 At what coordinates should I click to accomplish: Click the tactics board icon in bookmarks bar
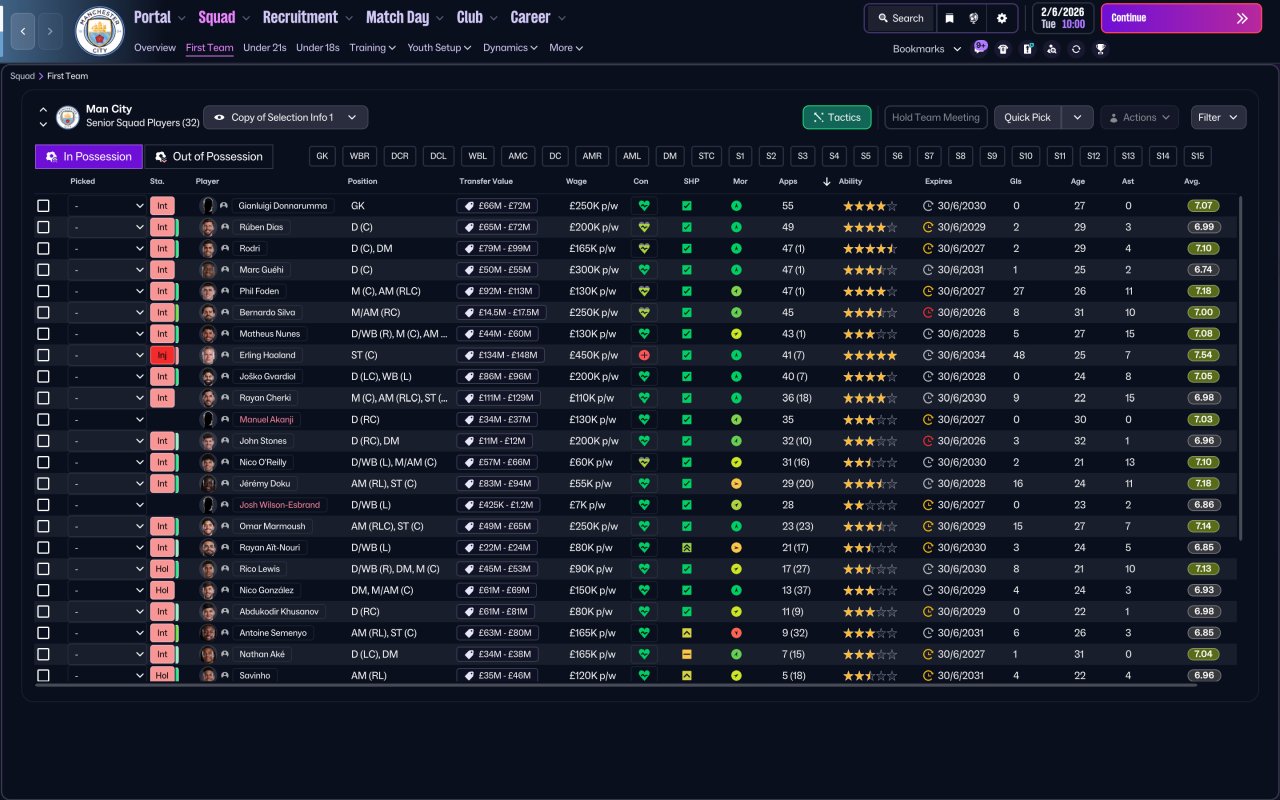[x=1028, y=48]
